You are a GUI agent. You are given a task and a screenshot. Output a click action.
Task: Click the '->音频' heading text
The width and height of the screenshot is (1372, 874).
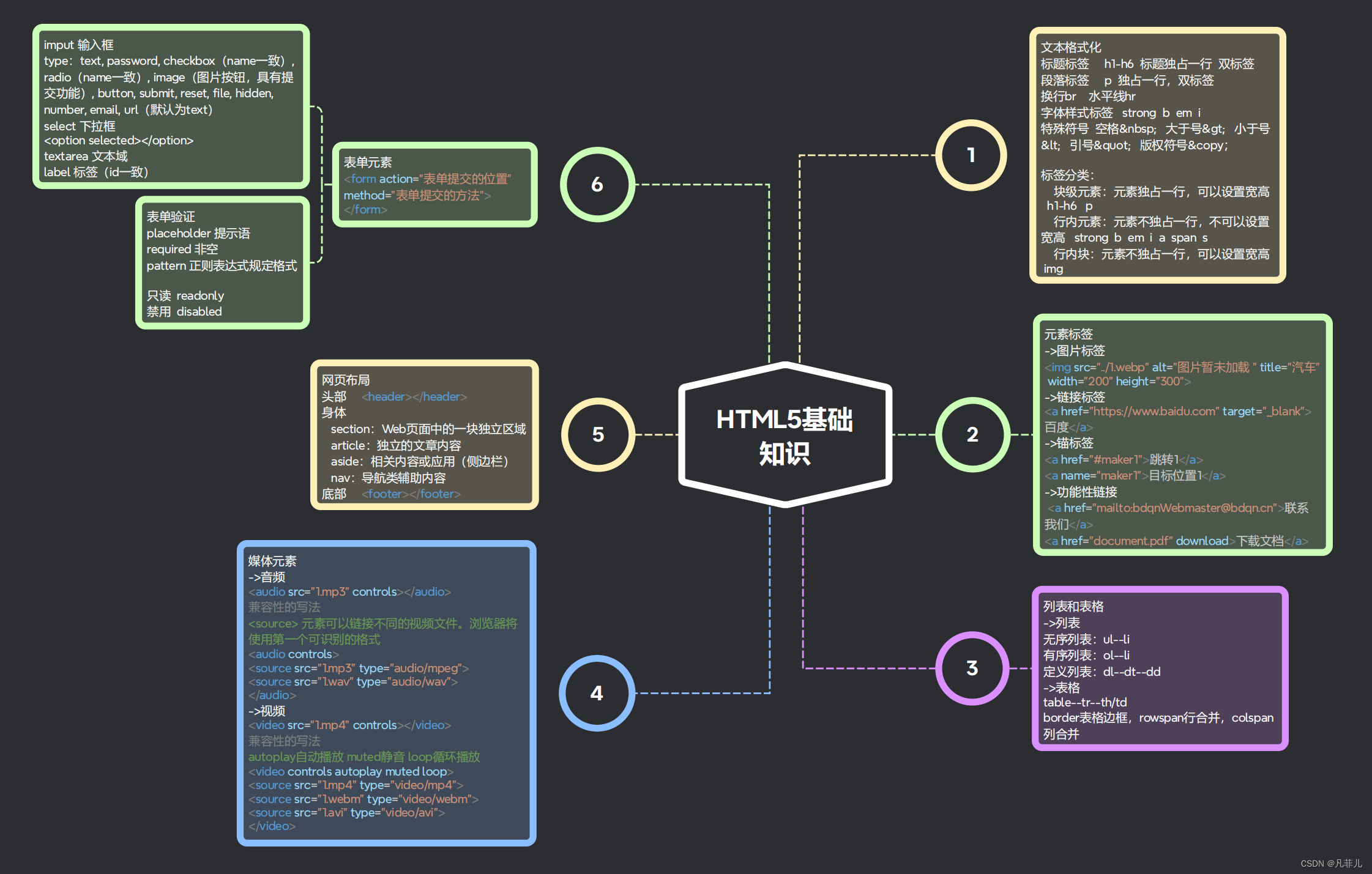tap(267, 577)
